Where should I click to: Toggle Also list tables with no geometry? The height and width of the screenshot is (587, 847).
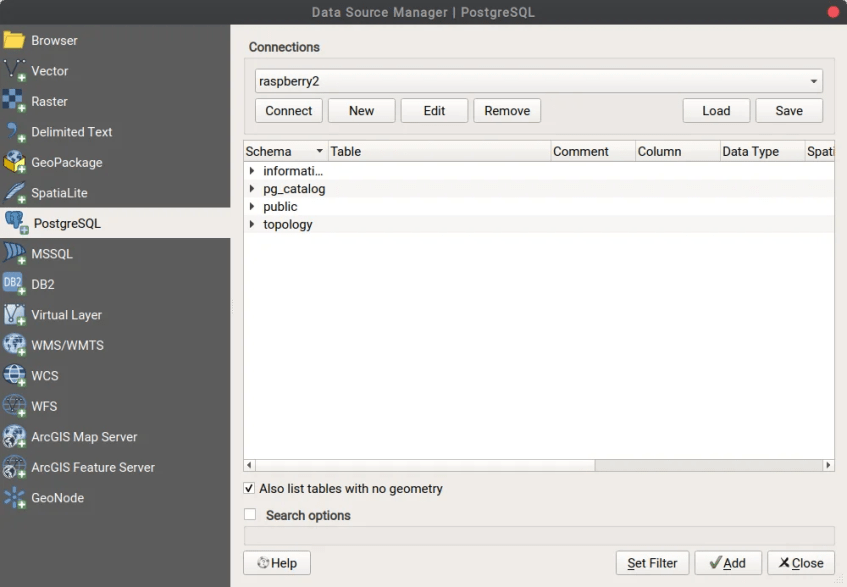pyautogui.click(x=249, y=489)
